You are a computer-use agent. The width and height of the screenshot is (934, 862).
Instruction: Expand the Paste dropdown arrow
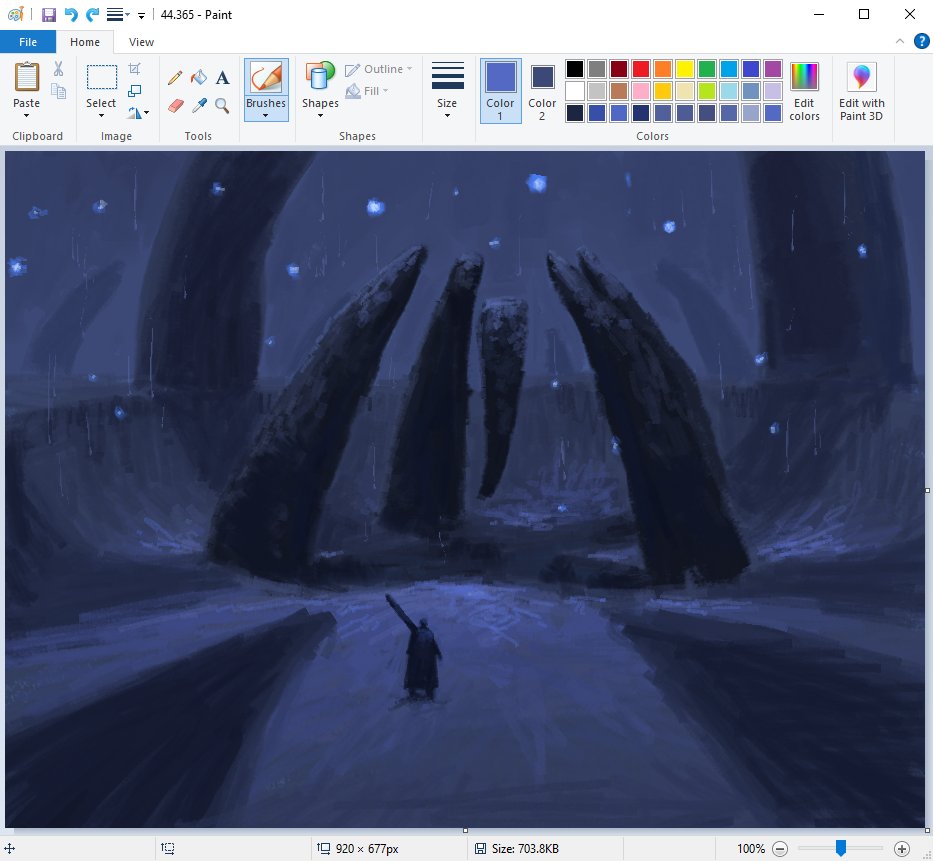(26, 116)
